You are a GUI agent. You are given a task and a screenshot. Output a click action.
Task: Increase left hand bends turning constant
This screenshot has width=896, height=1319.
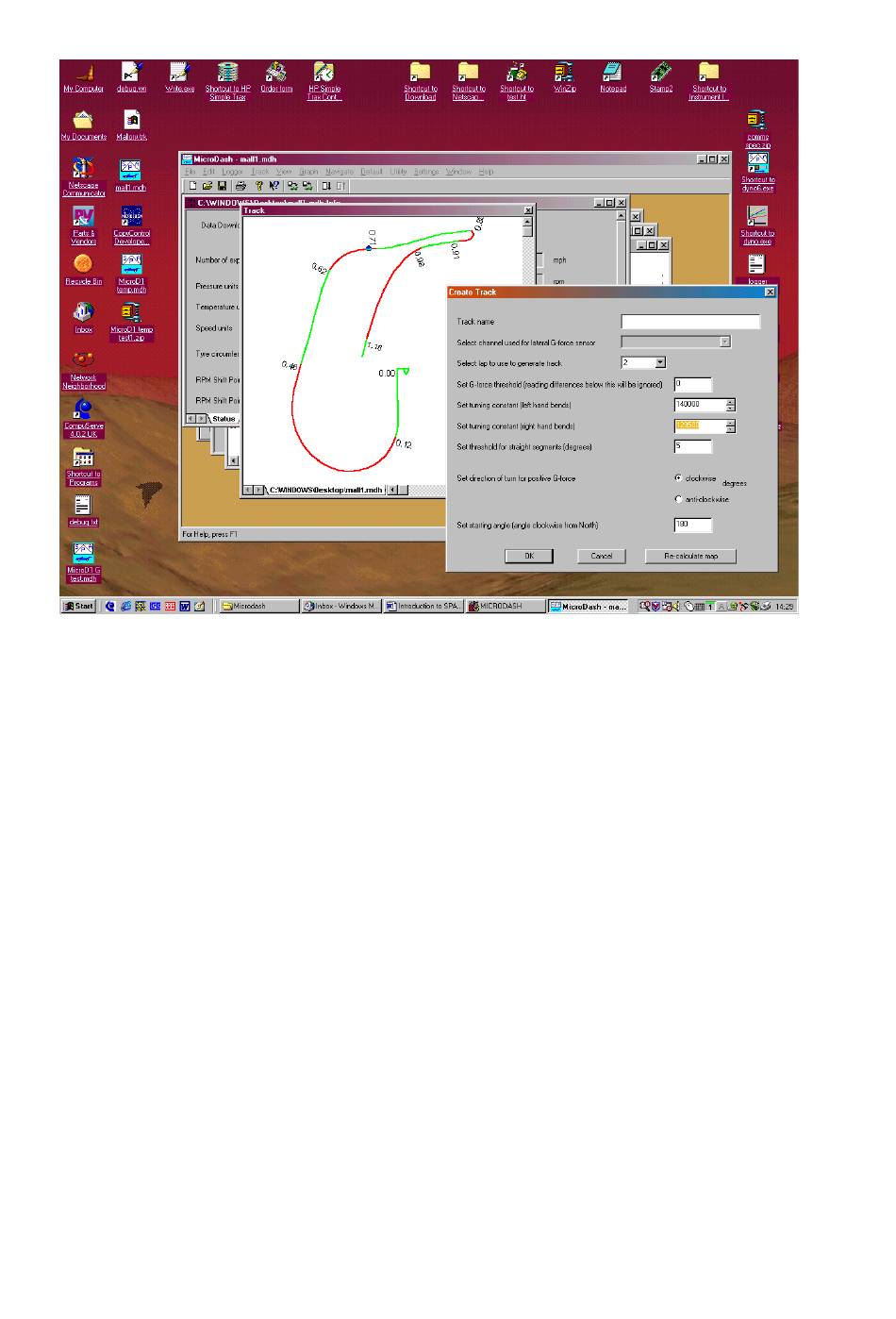730,402
